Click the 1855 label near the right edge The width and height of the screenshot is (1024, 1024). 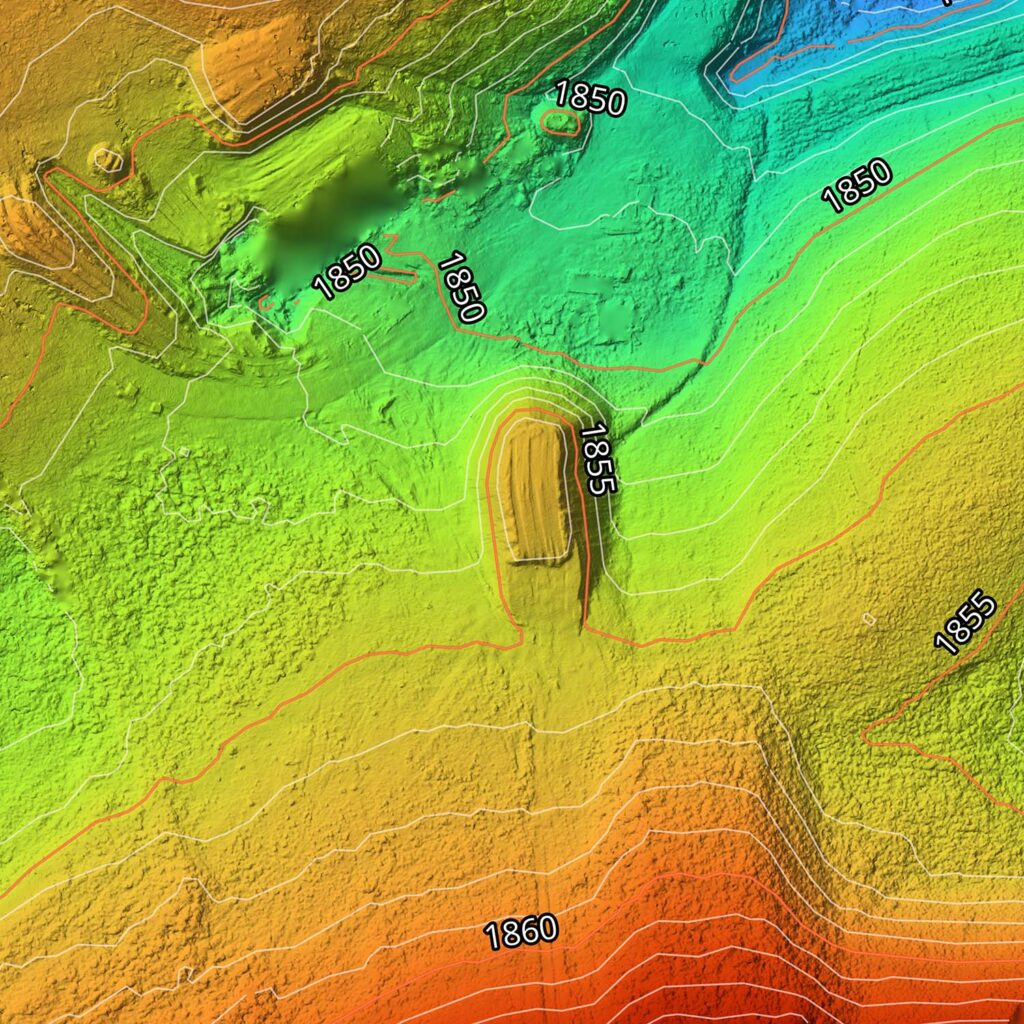965,622
